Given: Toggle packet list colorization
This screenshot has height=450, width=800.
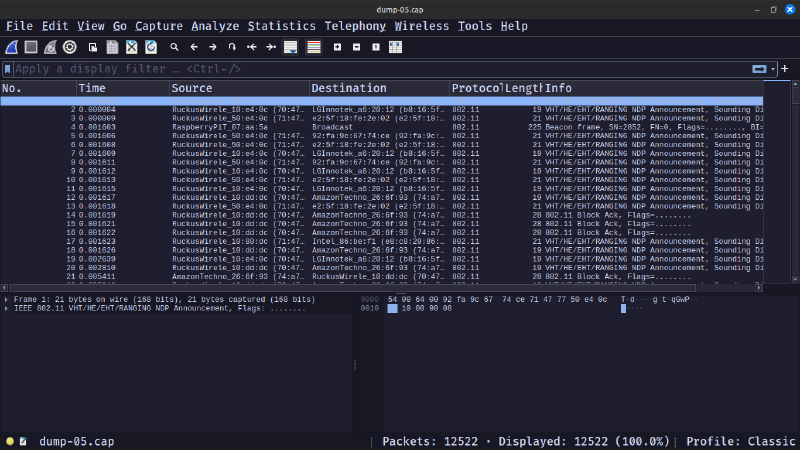Looking at the screenshot, I should click(x=314, y=47).
